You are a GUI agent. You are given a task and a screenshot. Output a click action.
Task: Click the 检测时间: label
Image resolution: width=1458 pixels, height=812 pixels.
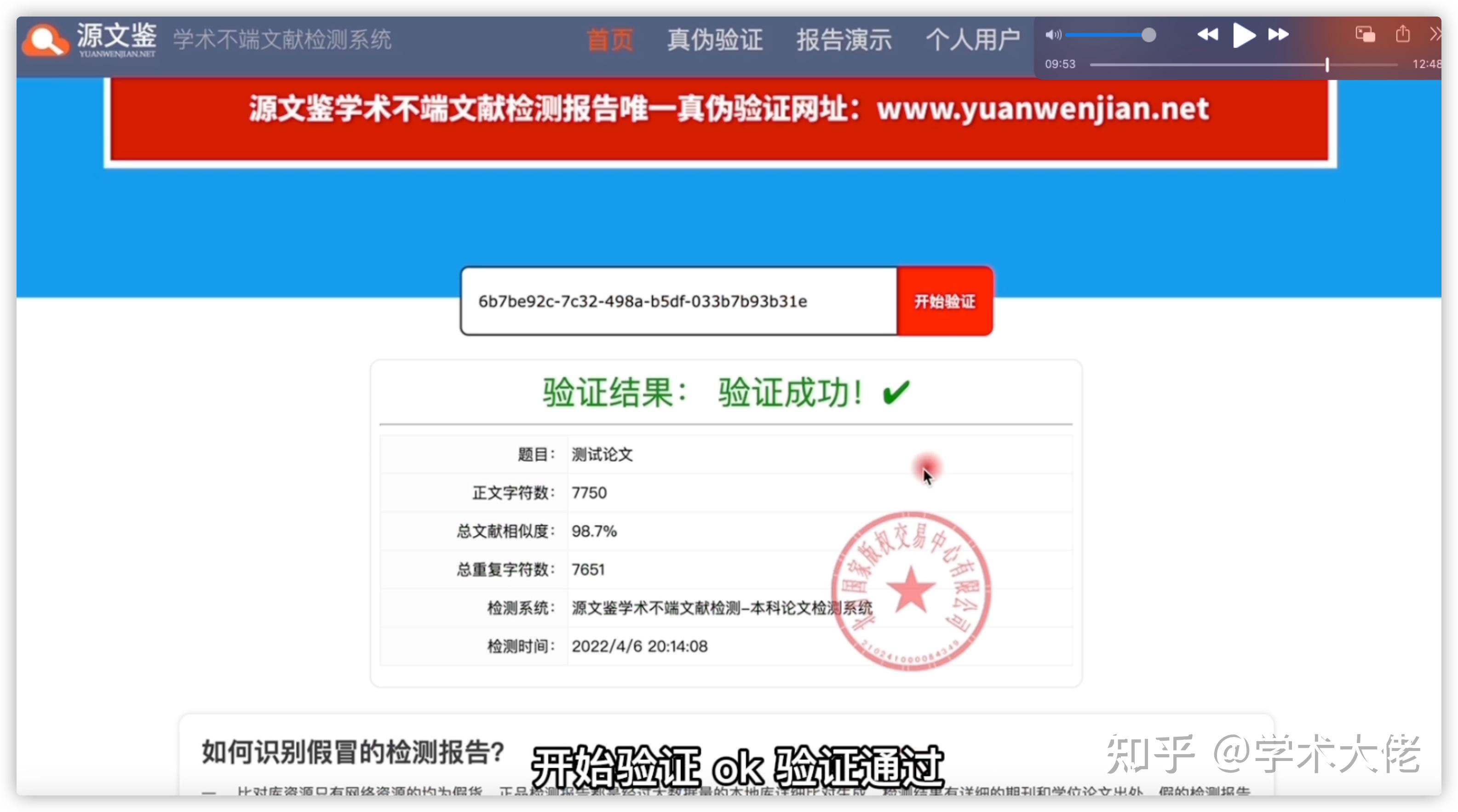[x=521, y=646]
